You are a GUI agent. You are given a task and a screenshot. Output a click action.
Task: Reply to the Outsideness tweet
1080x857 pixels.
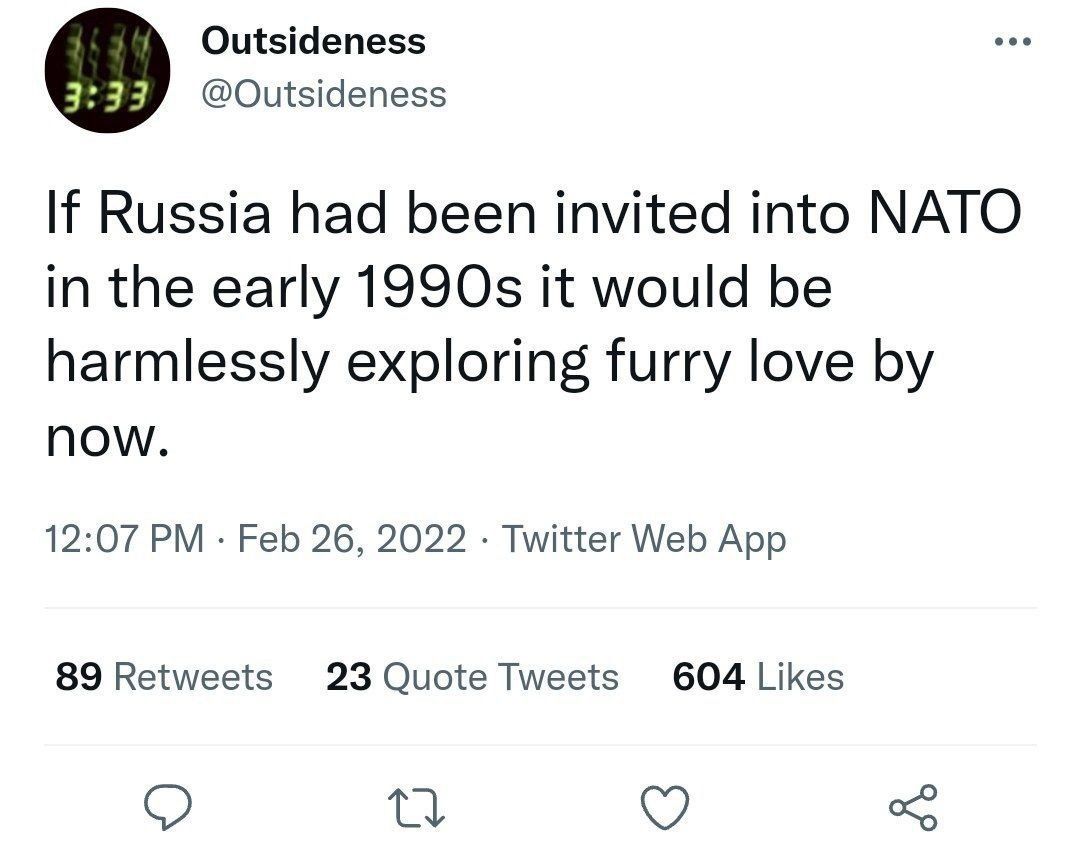[x=166, y=806]
